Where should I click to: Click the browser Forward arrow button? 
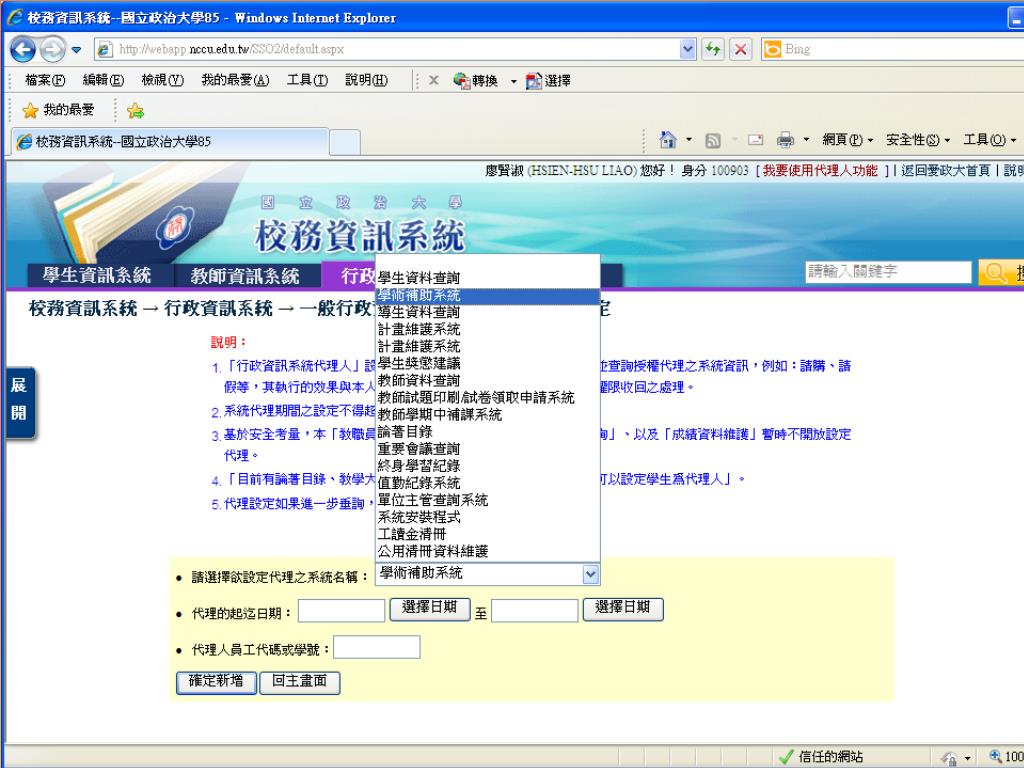[x=52, y=50]
